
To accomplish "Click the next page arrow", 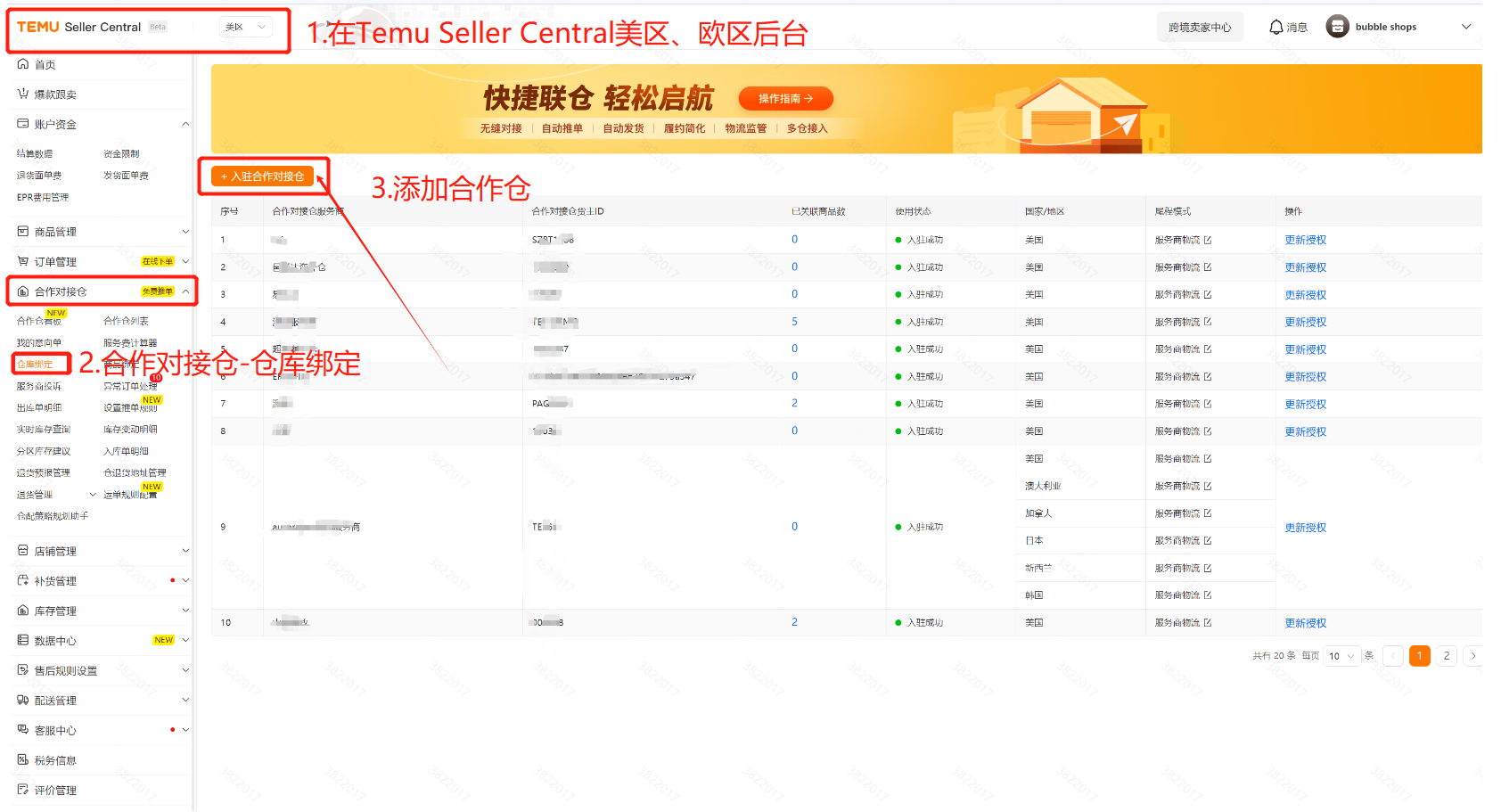I will point(1473,656).
